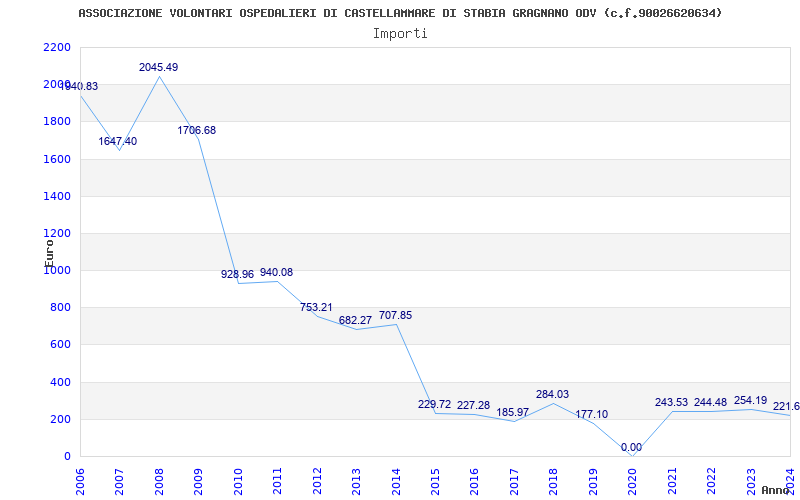Click the "Euro" y-axis title
The image size is (800, 500).
pyautogui.click(x=49, y=253)
